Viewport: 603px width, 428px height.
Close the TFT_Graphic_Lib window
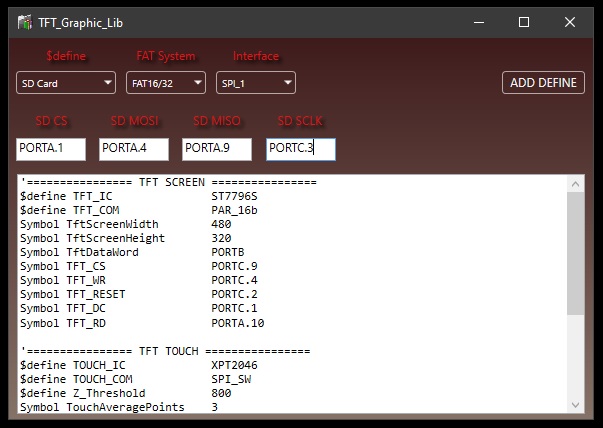pyautogui.click(x=570, y=21)
